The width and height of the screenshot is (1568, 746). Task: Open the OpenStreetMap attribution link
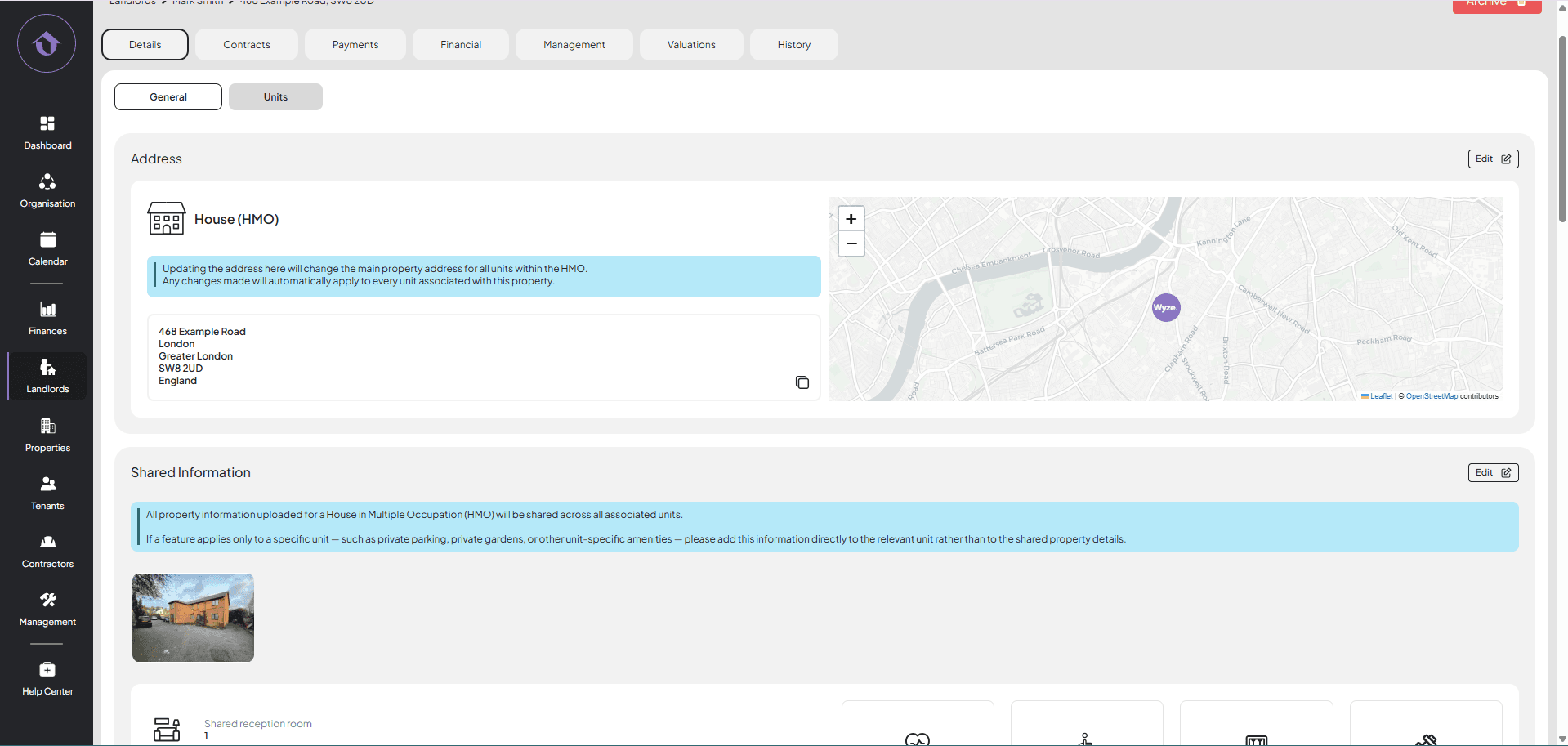tap(1432, 396)
